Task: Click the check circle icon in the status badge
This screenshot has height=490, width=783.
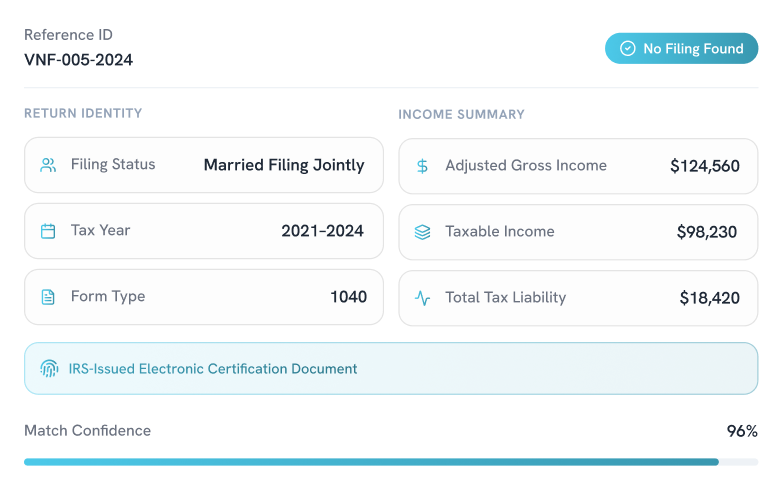Action: (x=628, y=48)
